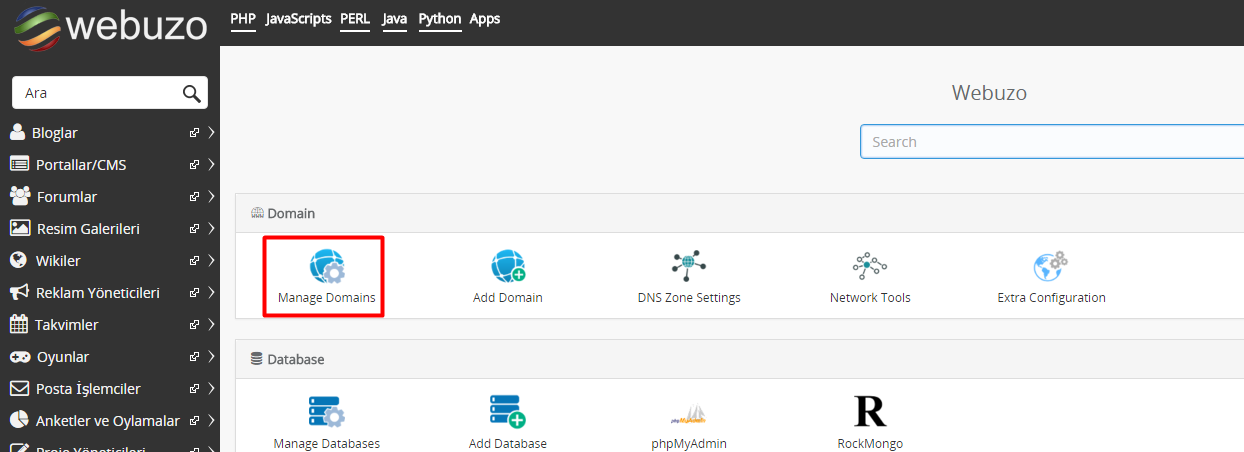Click the magnifier icon in sidebar search
This screenshot has height=452, width=1244.
192,93
